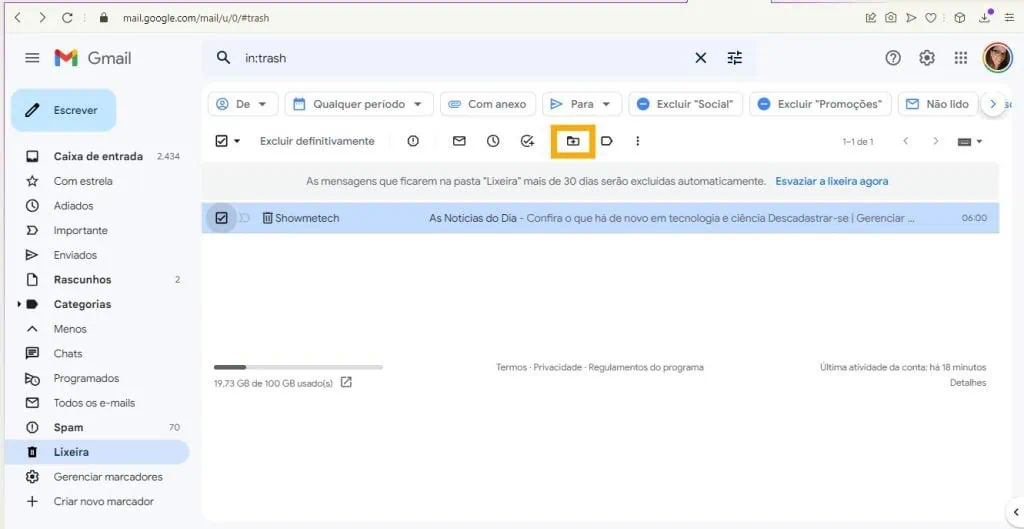Click the browser reload button

[67, 18]
